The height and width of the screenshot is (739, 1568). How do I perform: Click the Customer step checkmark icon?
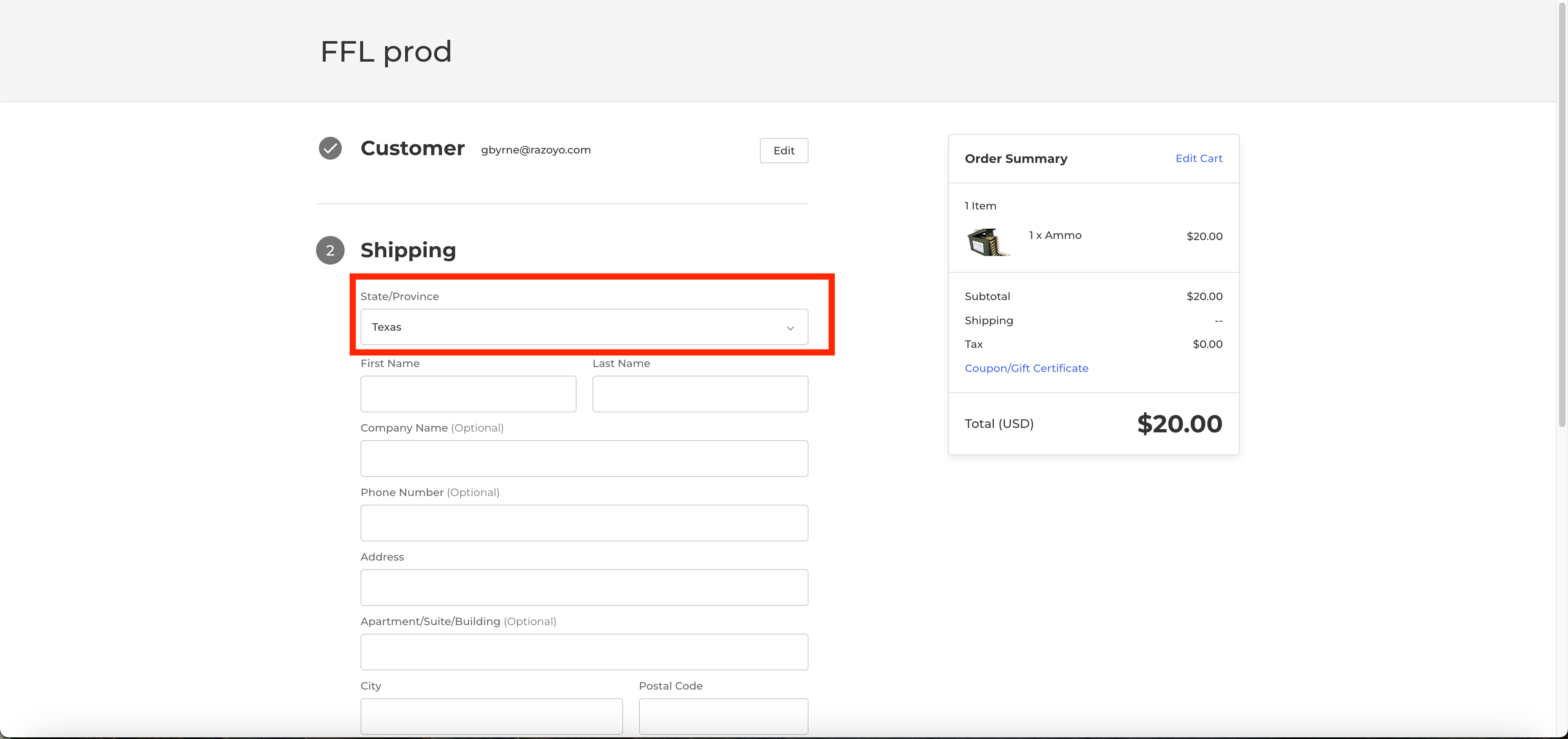coord(330,149)
